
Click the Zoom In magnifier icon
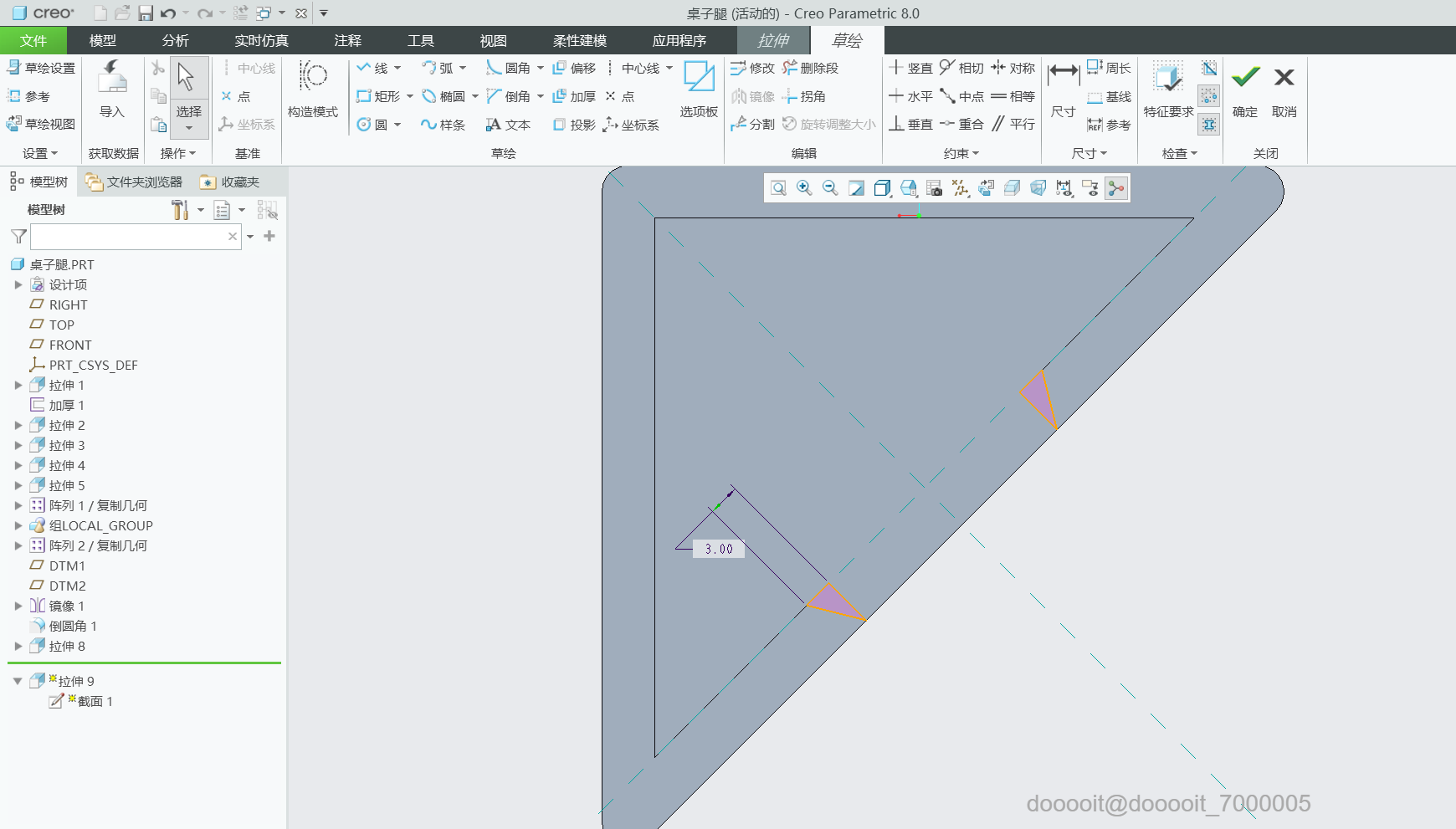click(804, 188)
